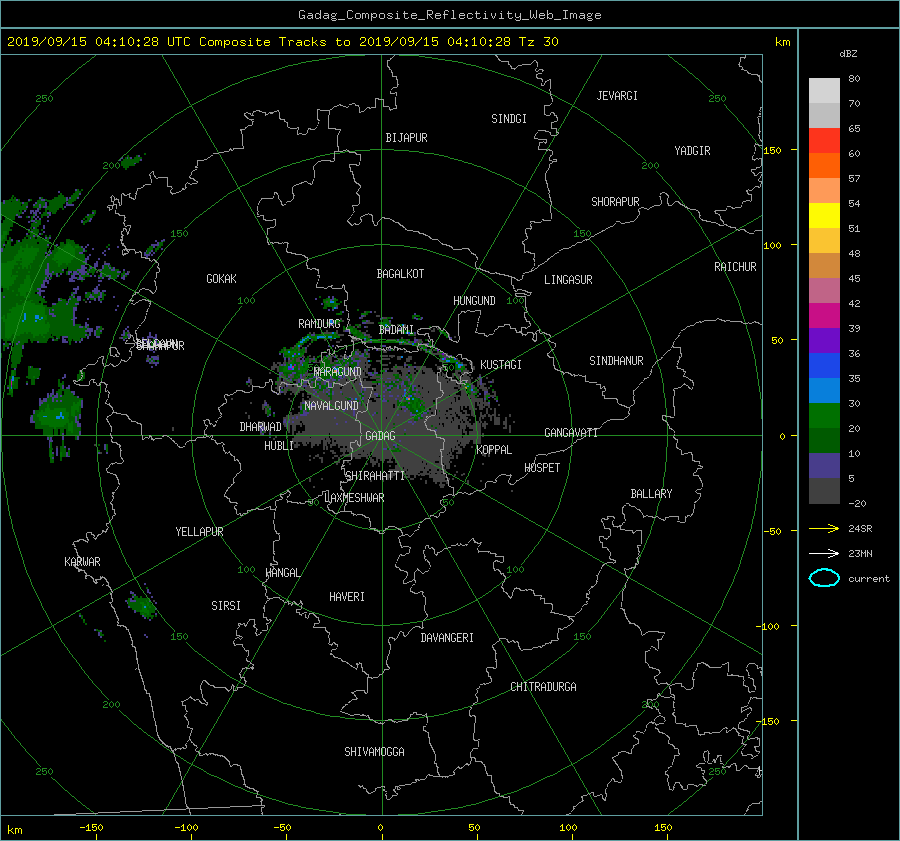900x841 pixels.
Task: Select the HUNGUND label
Action: tap(474, 301)
